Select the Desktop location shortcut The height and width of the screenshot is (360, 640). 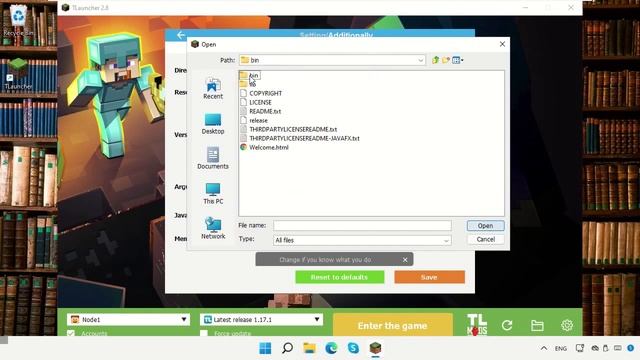point(213,124)
